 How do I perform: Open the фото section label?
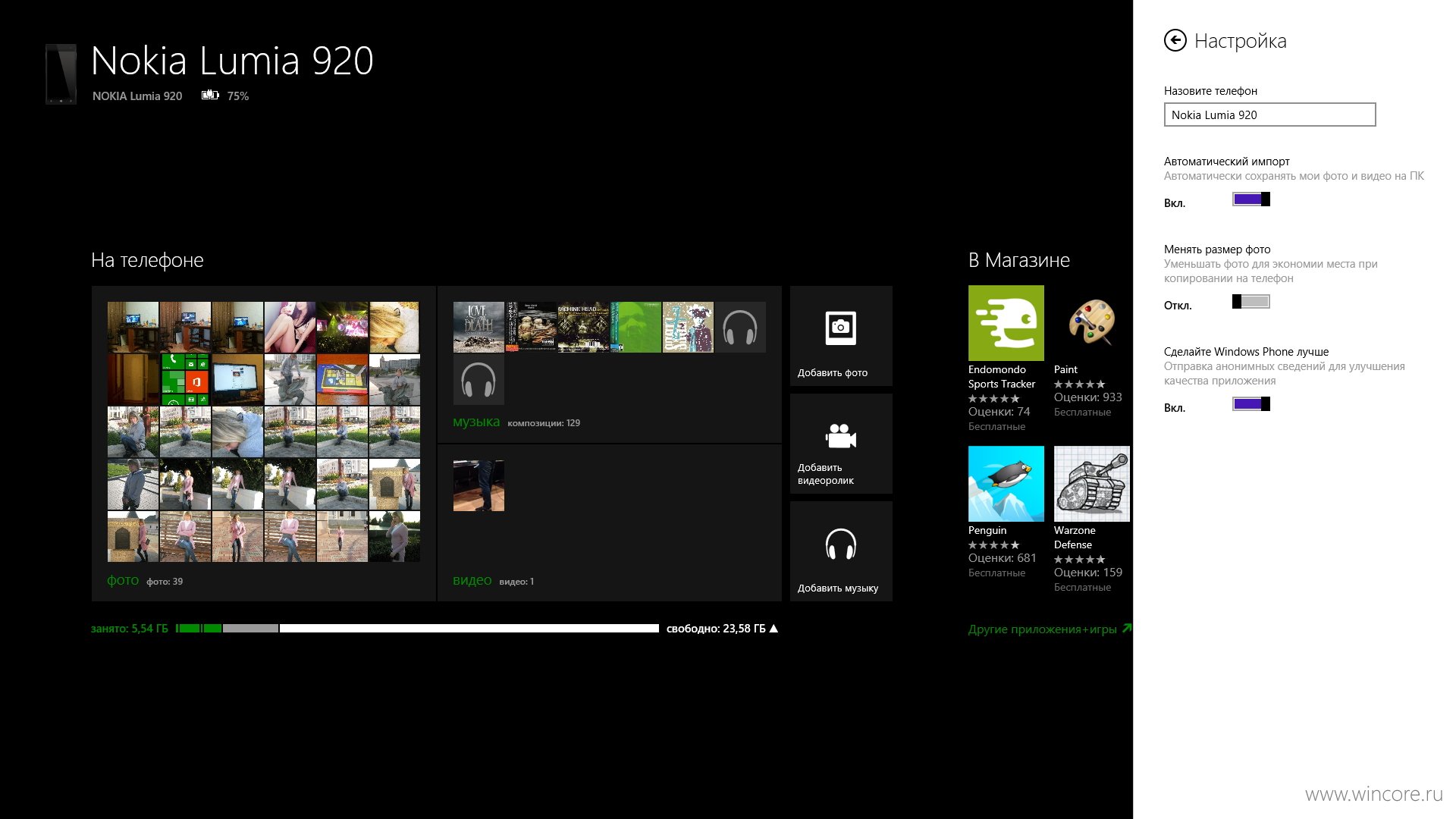pos(123,580)
